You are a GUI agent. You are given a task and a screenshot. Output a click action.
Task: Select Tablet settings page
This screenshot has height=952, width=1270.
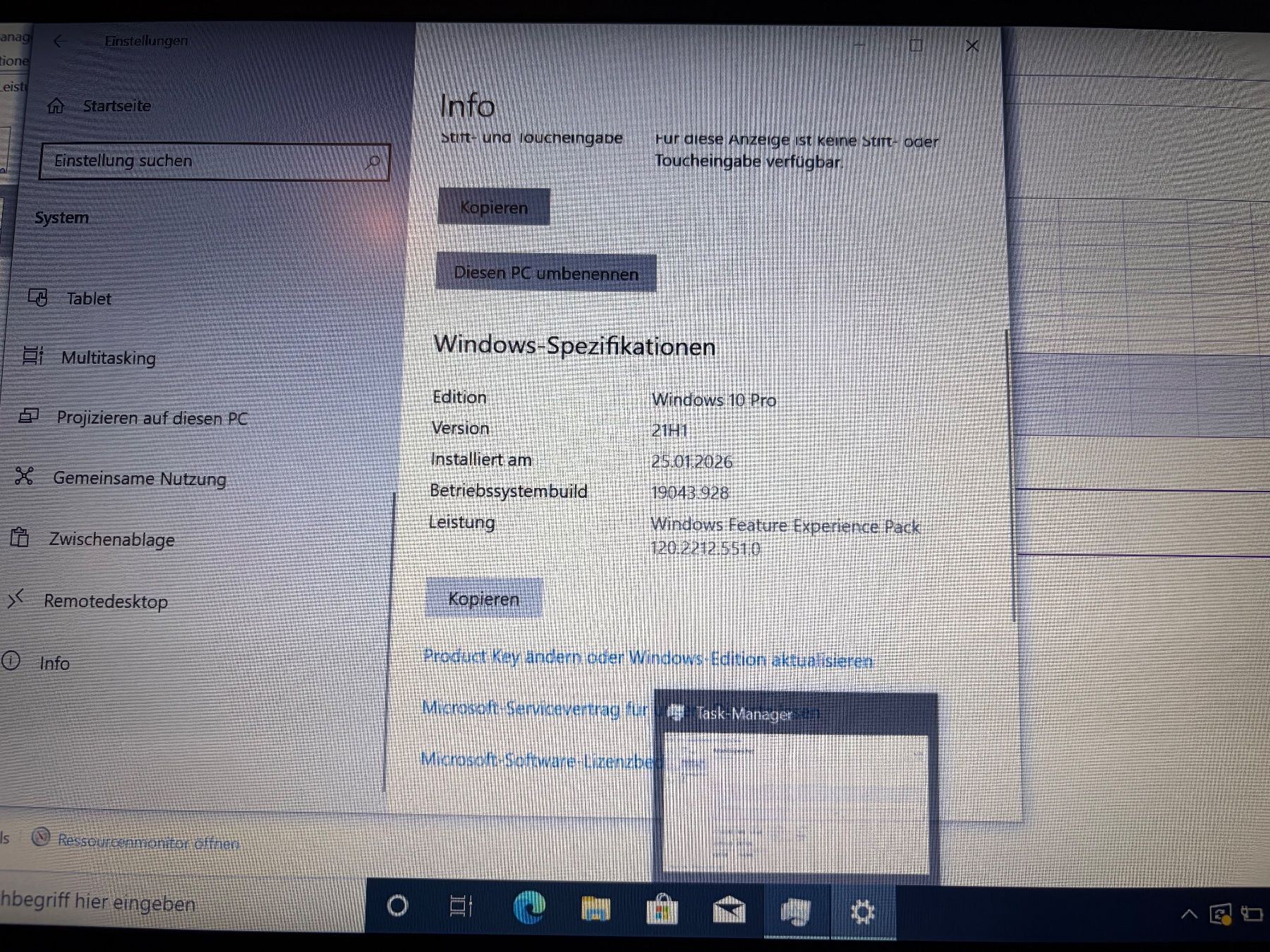point(89,299)
